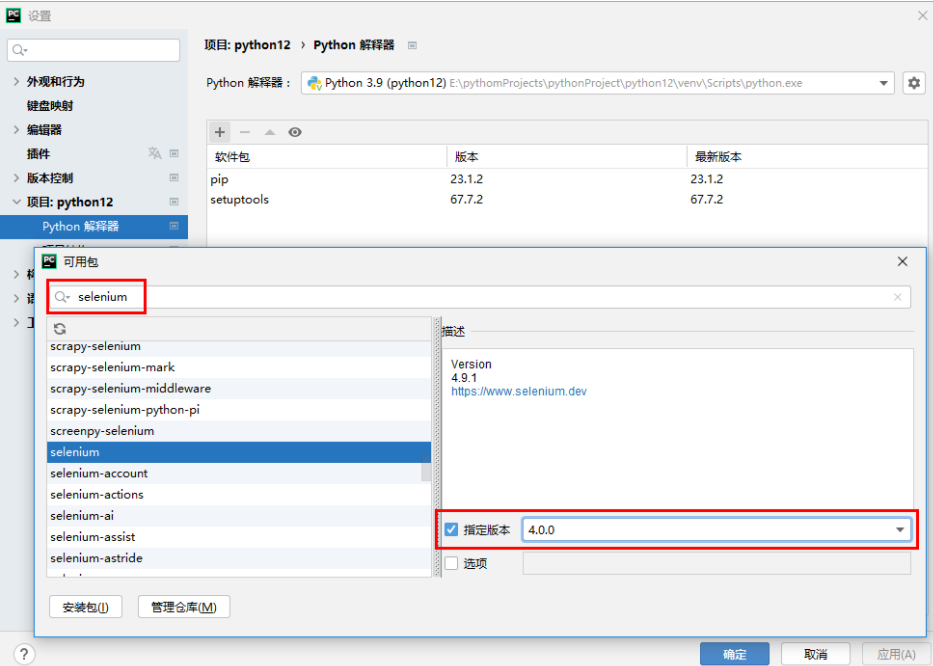The height and width of the screenshot is (666, 933).
Task: Expand the 编辑器 settings category
Action: 16,130
